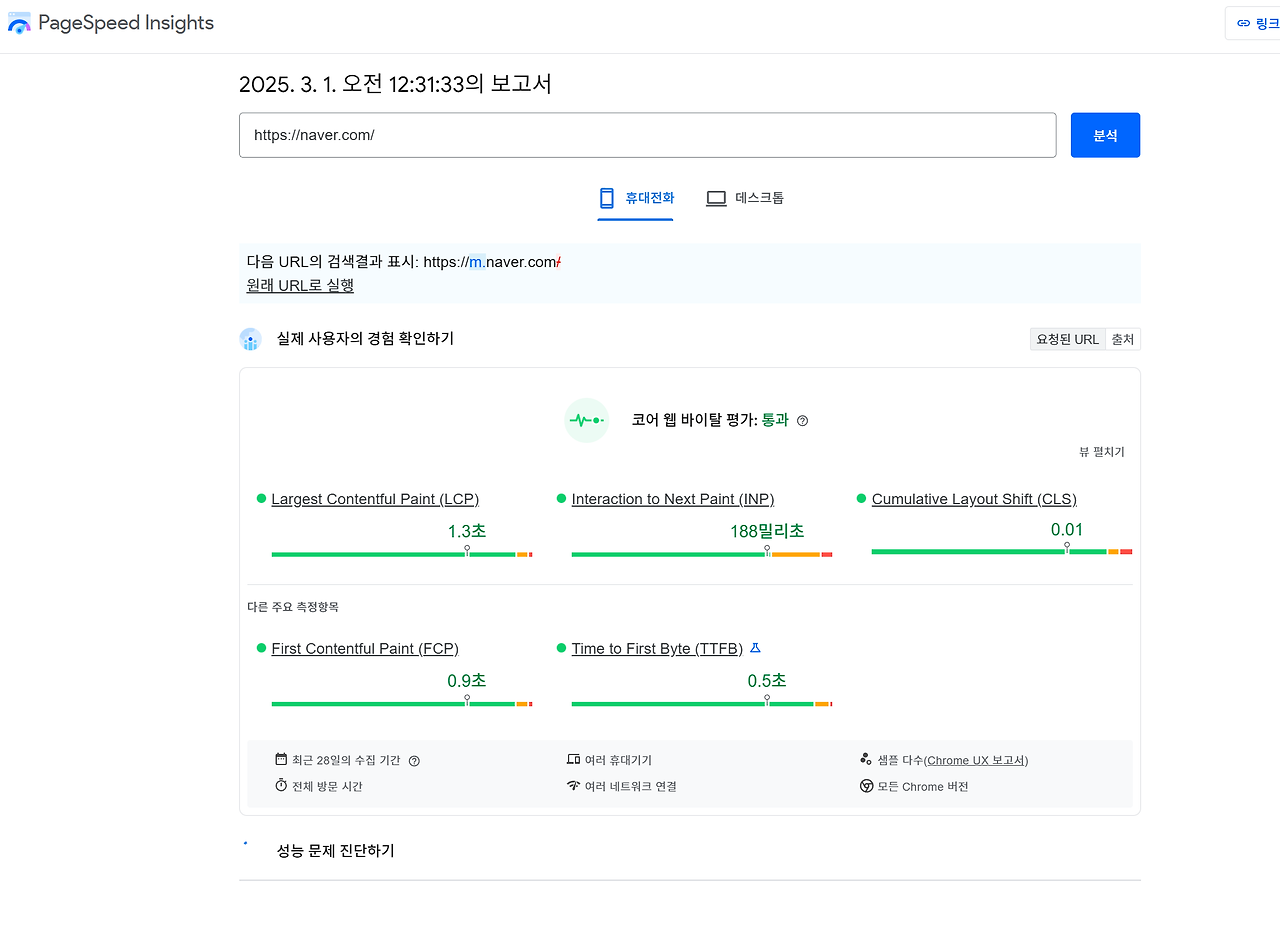Click the TTFB distribution bar
Screen dimensions: 1280x929
(x=702, y=704)
